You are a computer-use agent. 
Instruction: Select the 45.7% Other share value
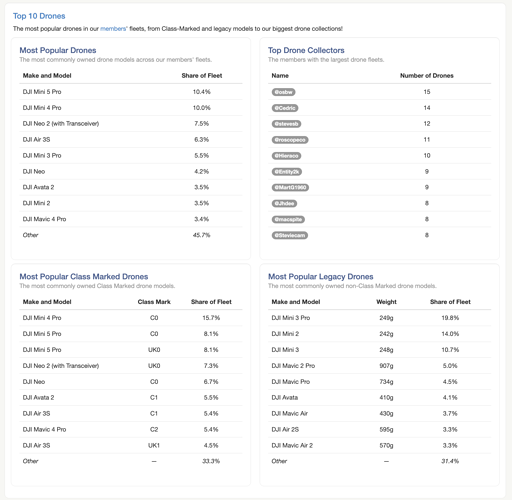click(202, 235)
